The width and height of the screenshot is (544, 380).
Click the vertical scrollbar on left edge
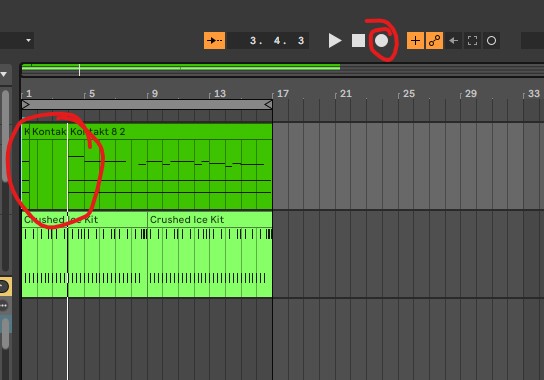(5, 135)
